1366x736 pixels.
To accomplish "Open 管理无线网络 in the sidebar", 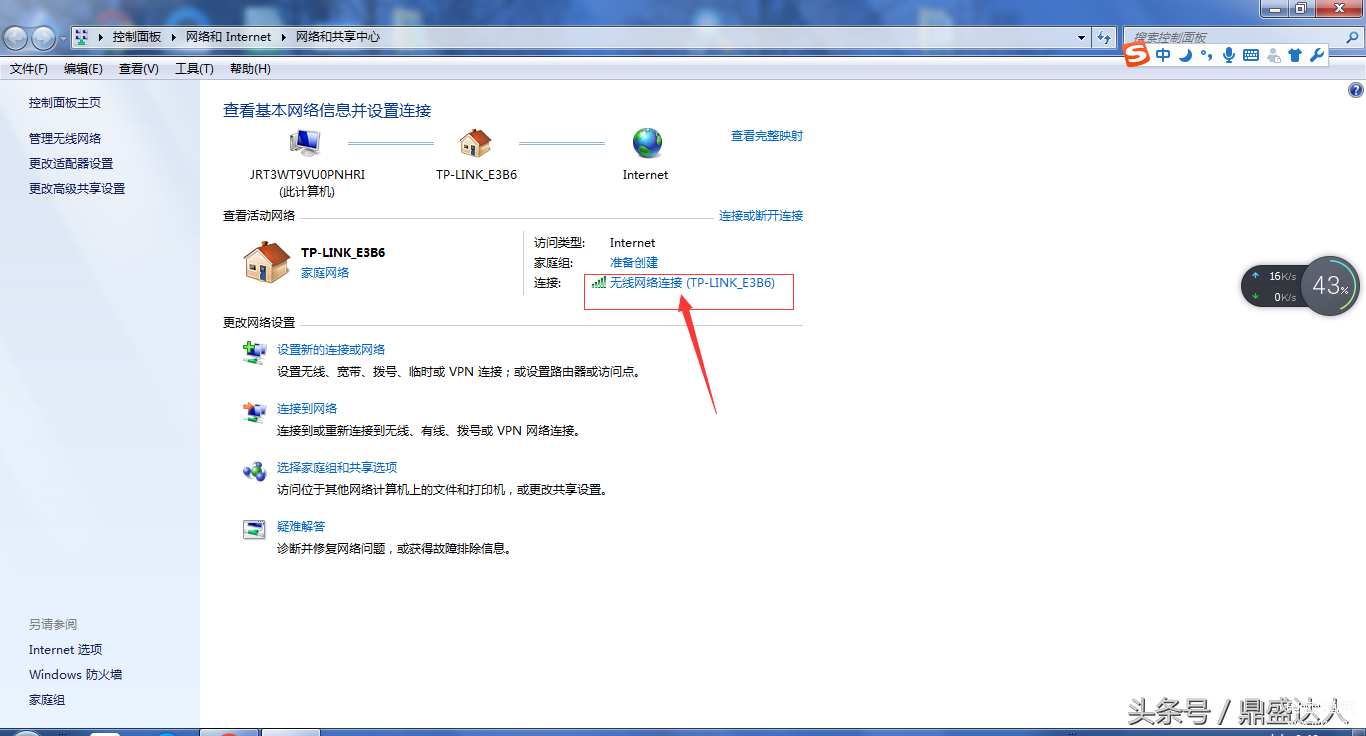I will [x=65, y=139].
